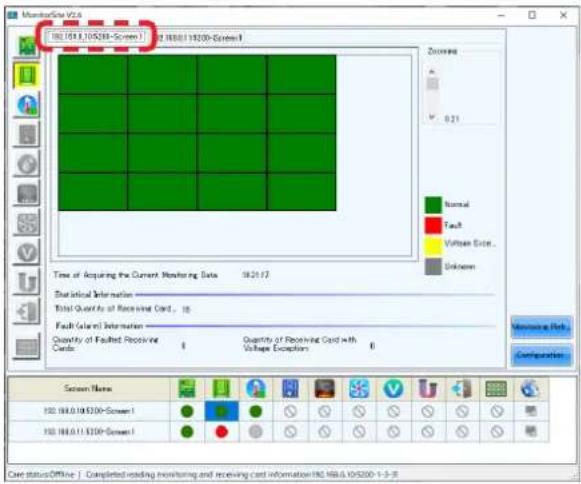This screenshot has width=581, height=484.
Task: Click the Quantity of Faulted Receiving Cards label
Action: click(106, 344)
